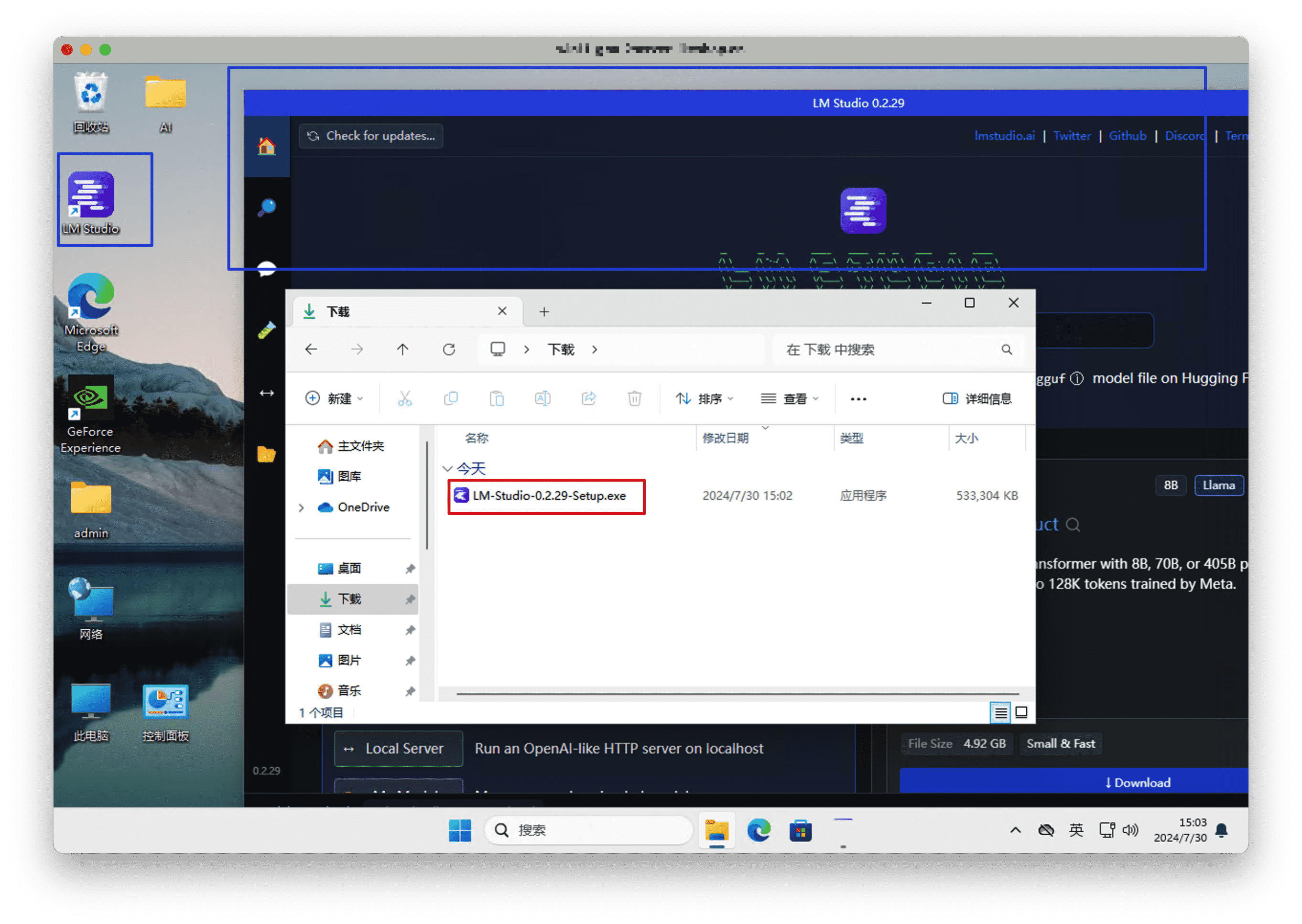Expand the breadcrumb chevron before 下载

point(526,349)
